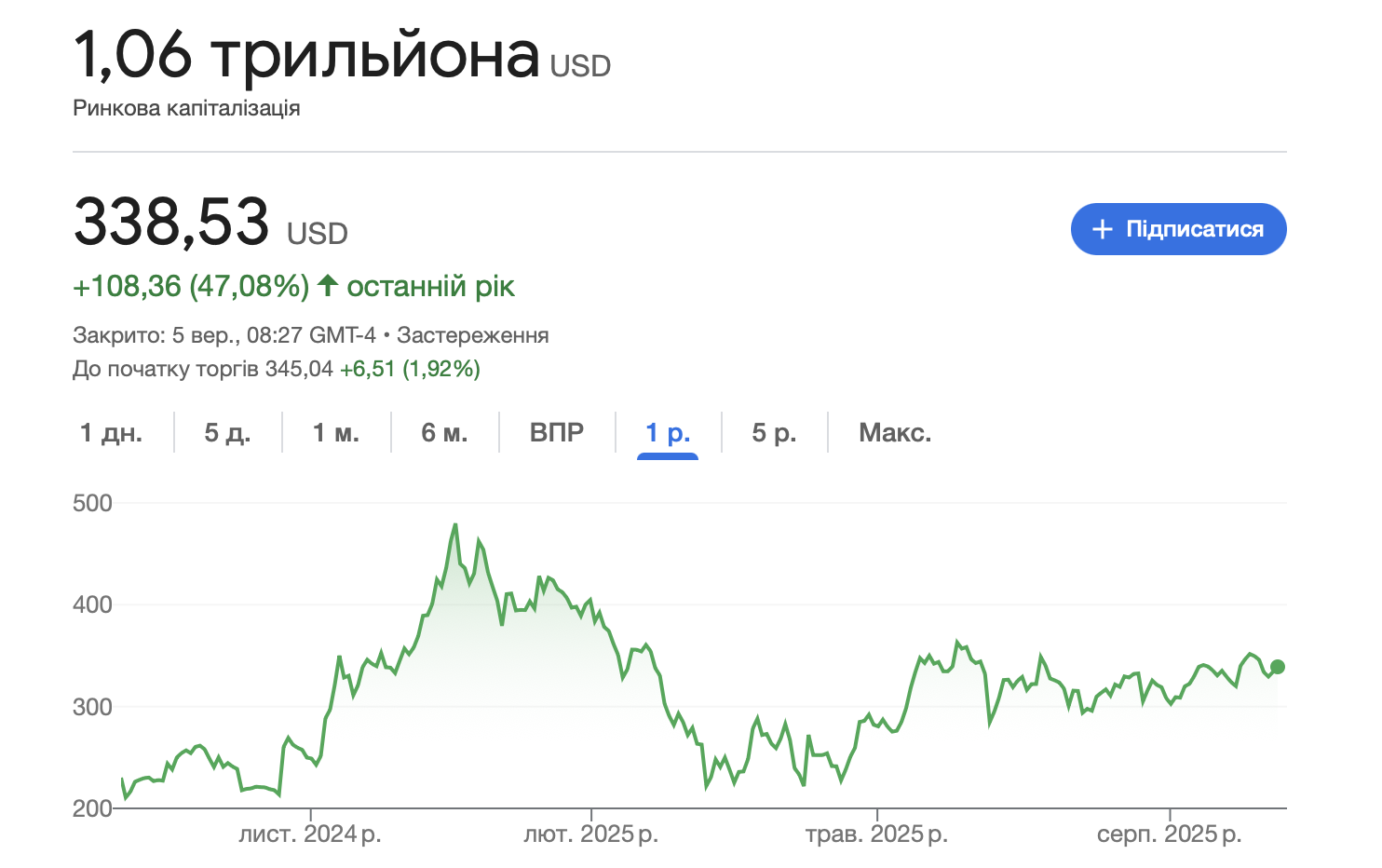1382x868 pixels.
Task: Click the 1,06 трильйона market cap value
Action: (305, 54)
